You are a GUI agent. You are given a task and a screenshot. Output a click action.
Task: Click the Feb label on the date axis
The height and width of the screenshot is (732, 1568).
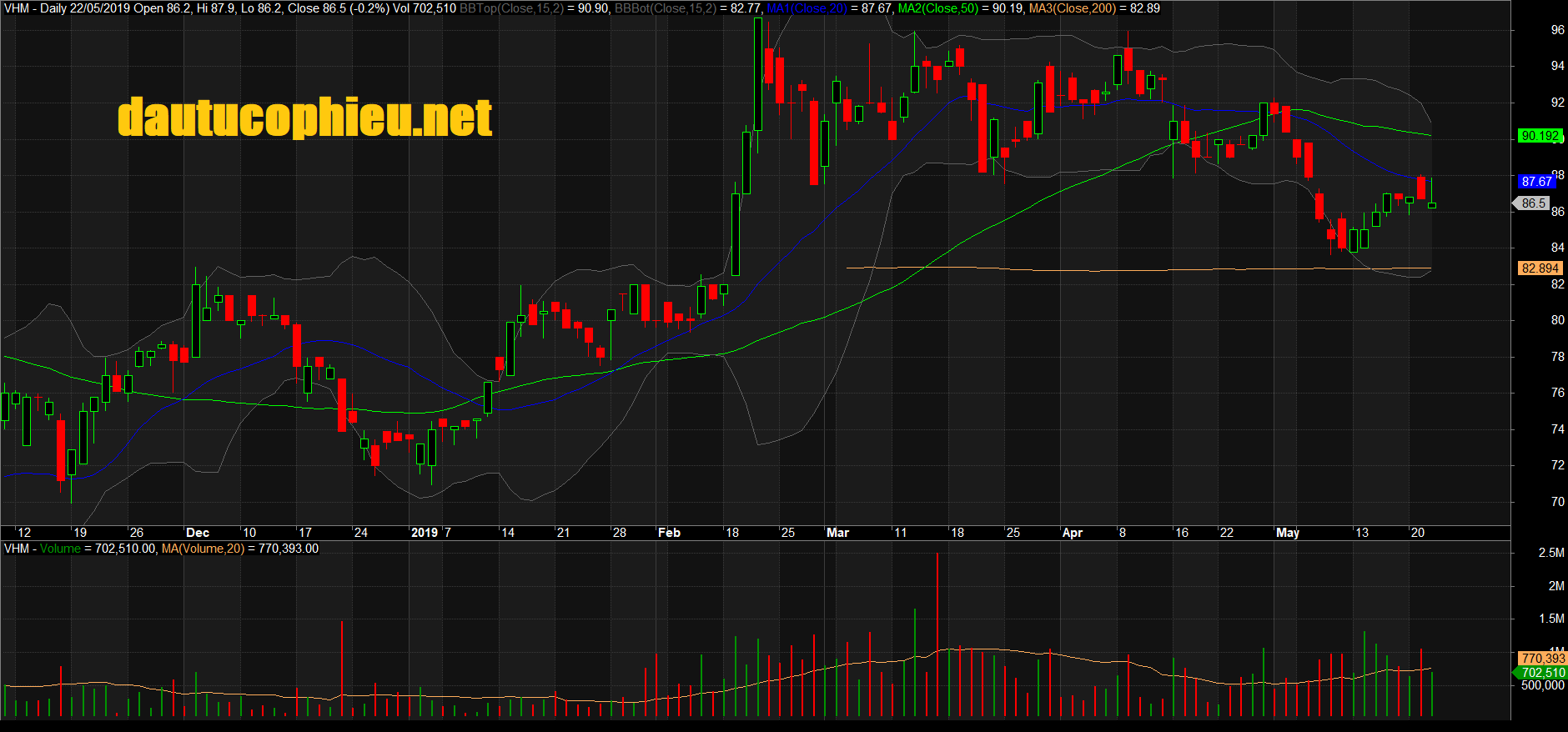[x=669, y=533]
